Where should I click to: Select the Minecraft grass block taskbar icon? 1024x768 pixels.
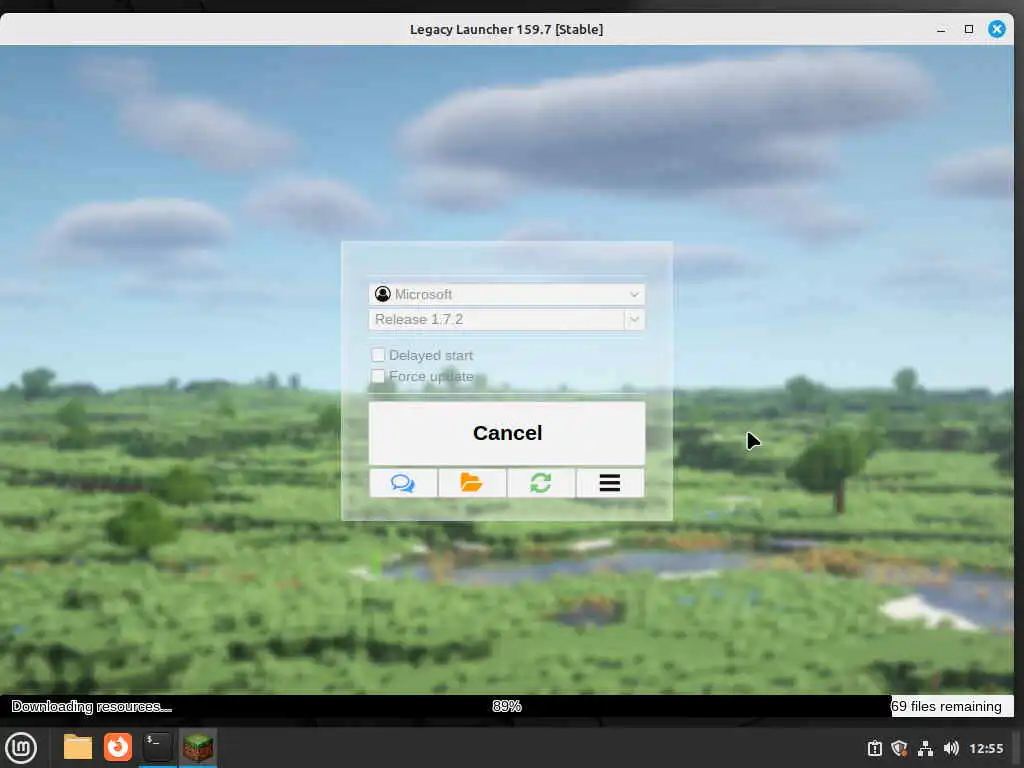coord(198,747)
